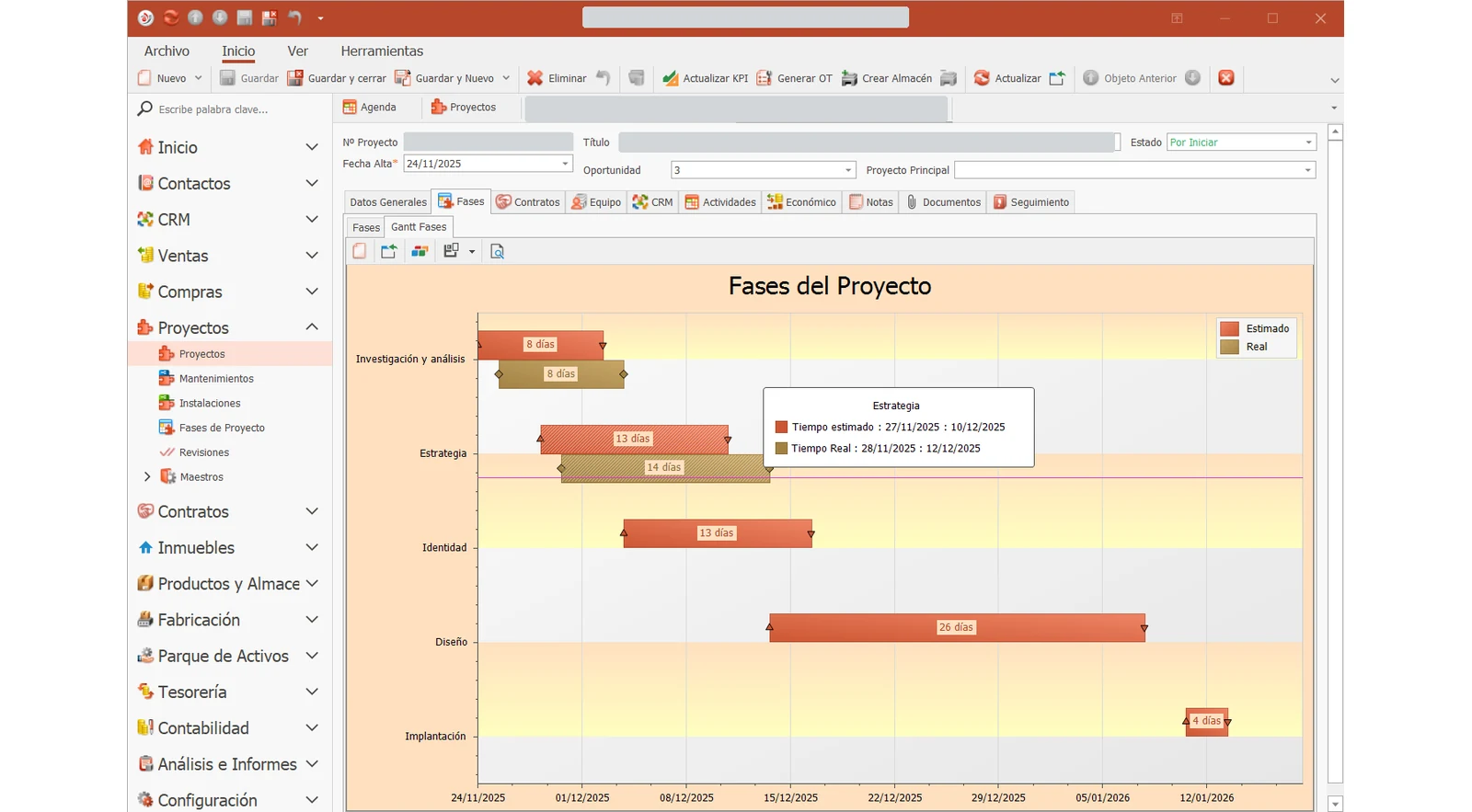Screen dimensions: 1472x812
Task: Open the Herramientas menu
Action: pyautogui.click(x=382, y=51)
